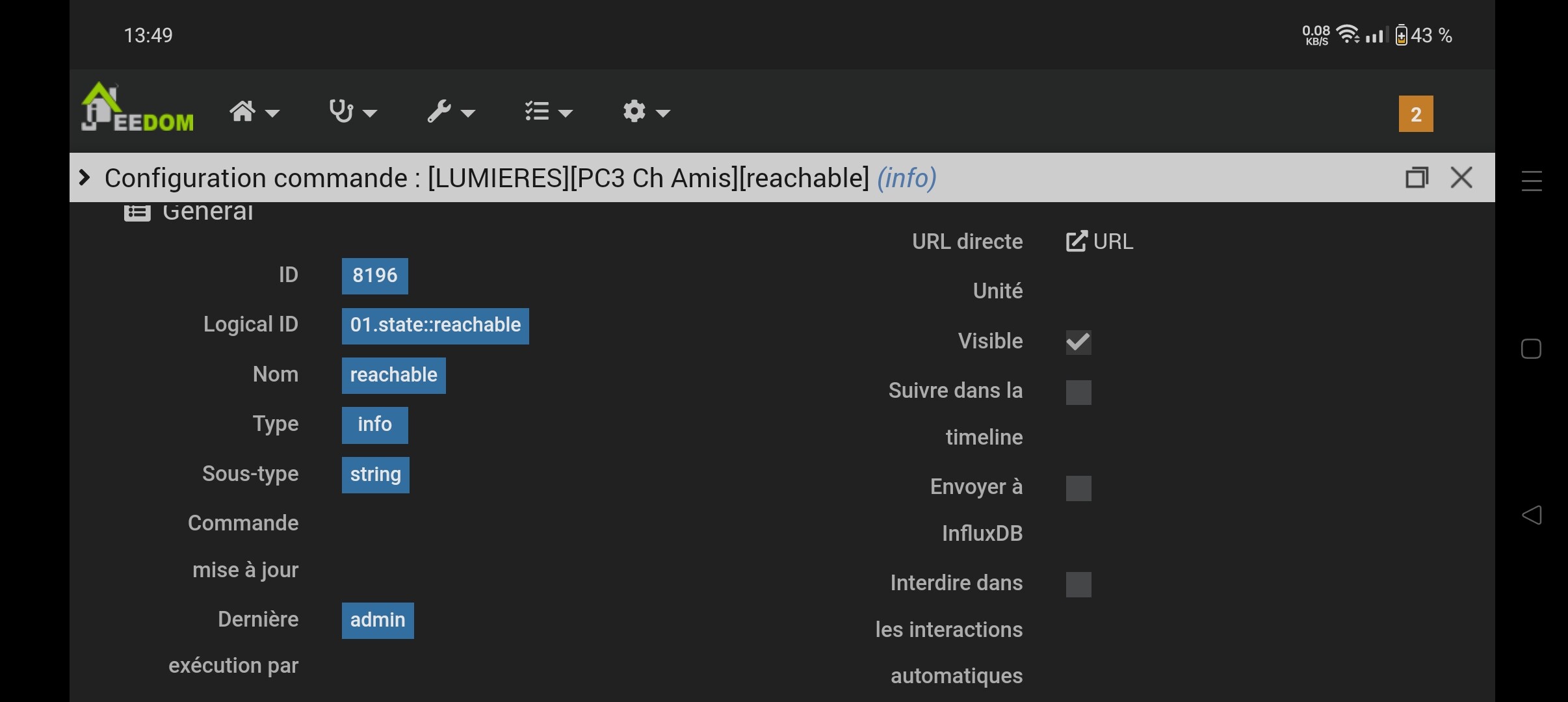The width and height of the screenshot is (1568, 702).
Task: Click the 01.state::reachable Logical ID label
Action: [x=435, y=326]
